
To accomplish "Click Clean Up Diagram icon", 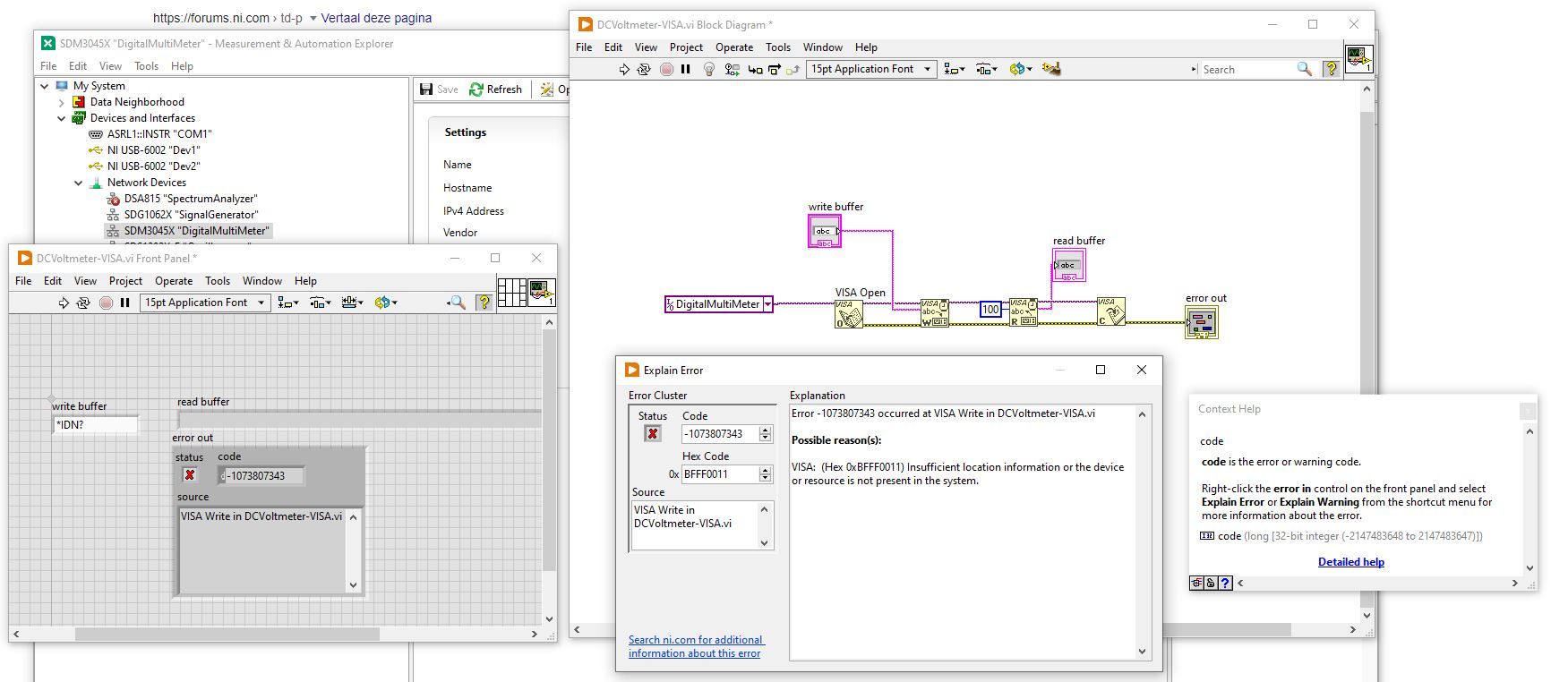I will tap(1051, 69).
